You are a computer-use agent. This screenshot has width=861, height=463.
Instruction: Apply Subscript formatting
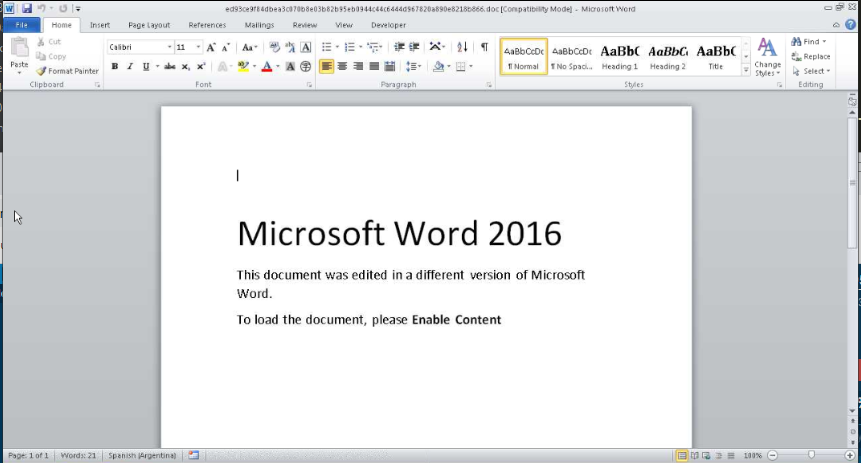click(186, 66)
